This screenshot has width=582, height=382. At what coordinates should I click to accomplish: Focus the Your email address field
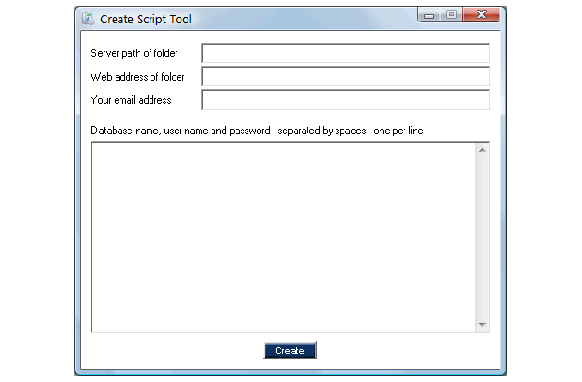pos(346,100)
